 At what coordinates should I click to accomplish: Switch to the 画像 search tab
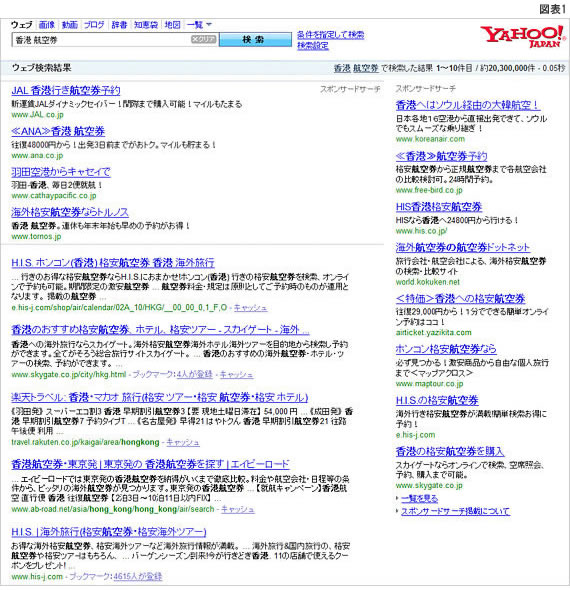click(47, 25)
